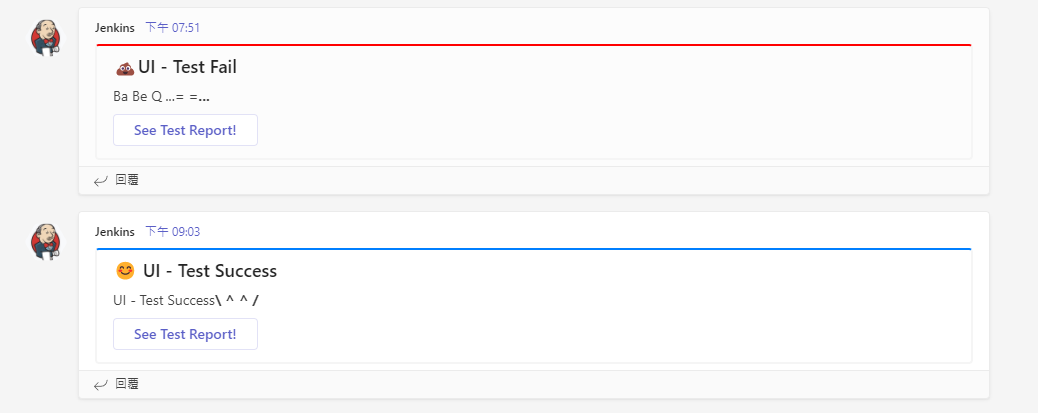The width and height of the screenshot is (1038, 413).
Task: Click the Jenkins sender name on the 07:51 message
Action: click(x=115, y=28)
